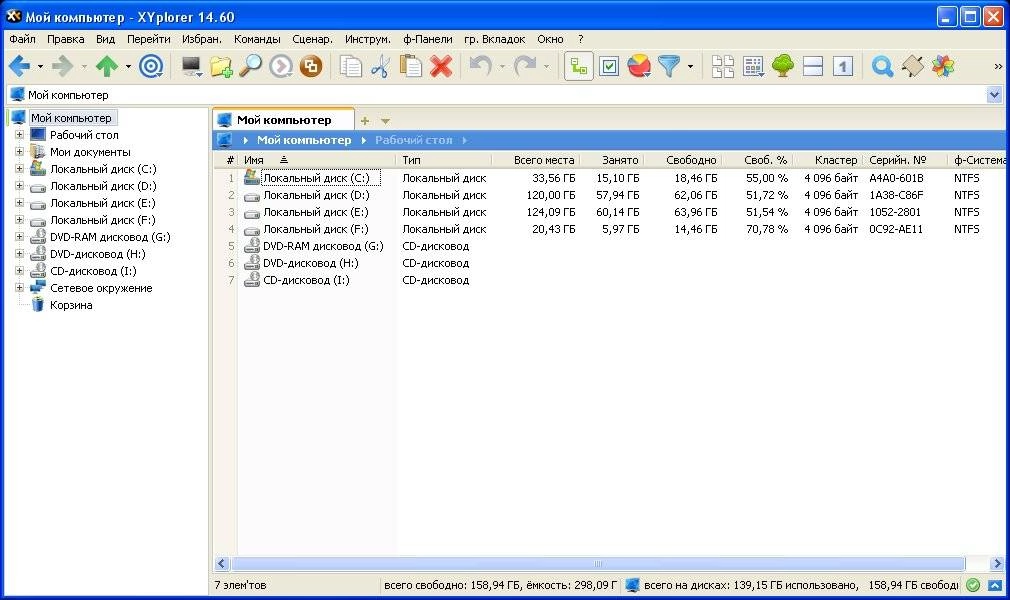Click the scrollbar left arrow
Viewport: 1010px width, 600px height.
tap(222, 563)
